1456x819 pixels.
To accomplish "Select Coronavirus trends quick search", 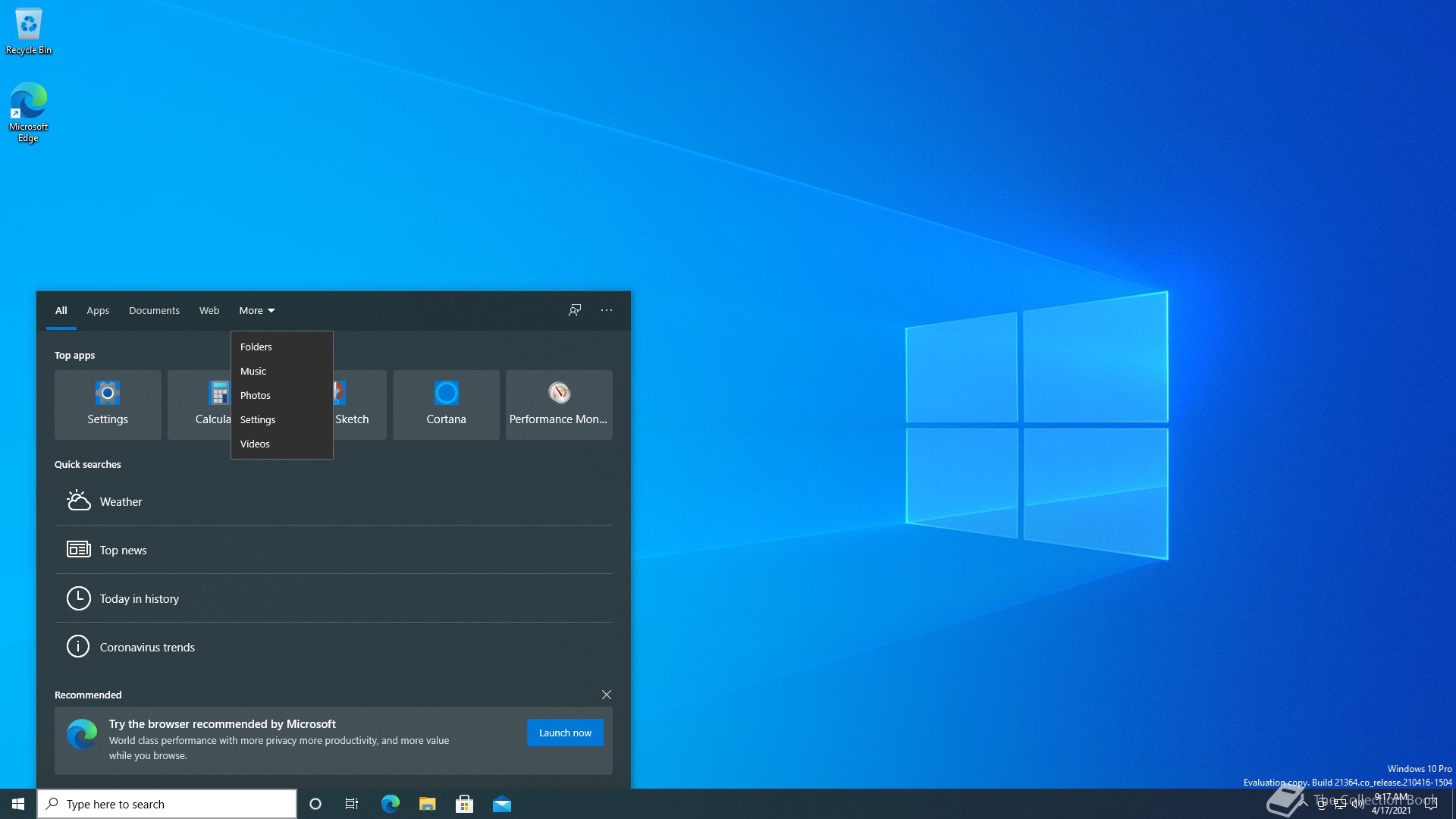I will 334,647.
